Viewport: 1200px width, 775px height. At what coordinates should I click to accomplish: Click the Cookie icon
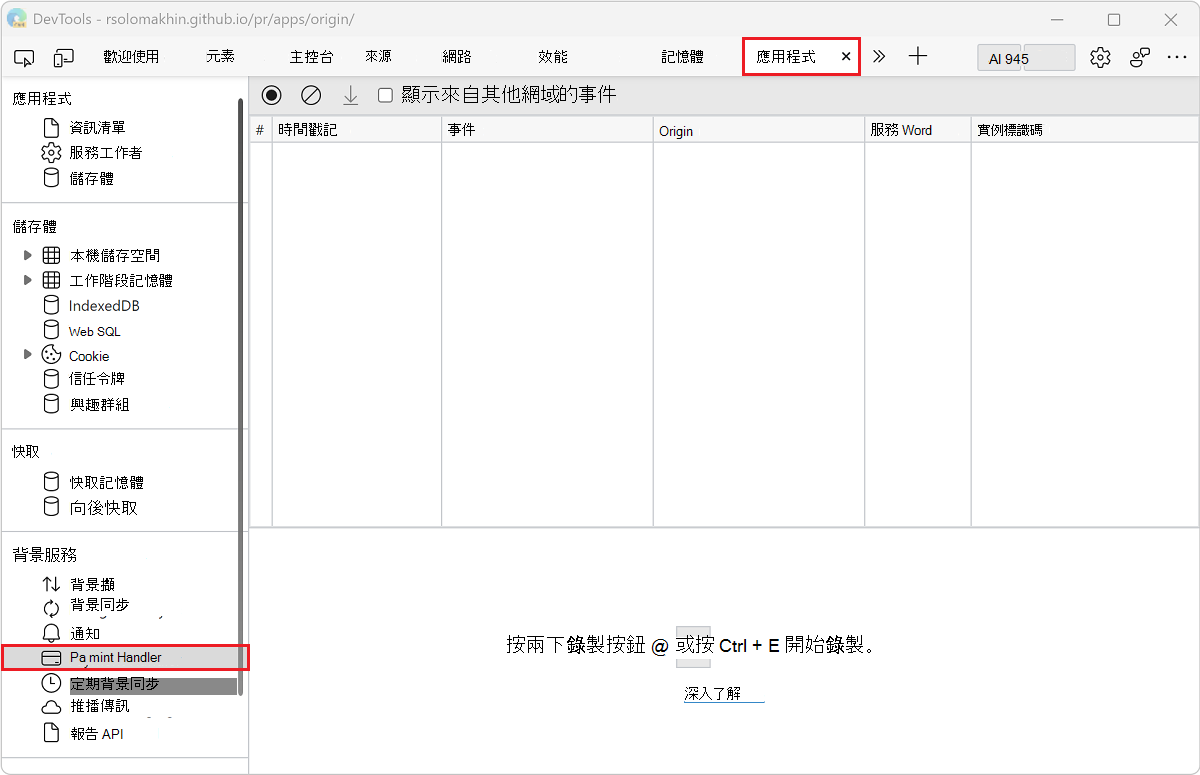click(x=51, y=354)
